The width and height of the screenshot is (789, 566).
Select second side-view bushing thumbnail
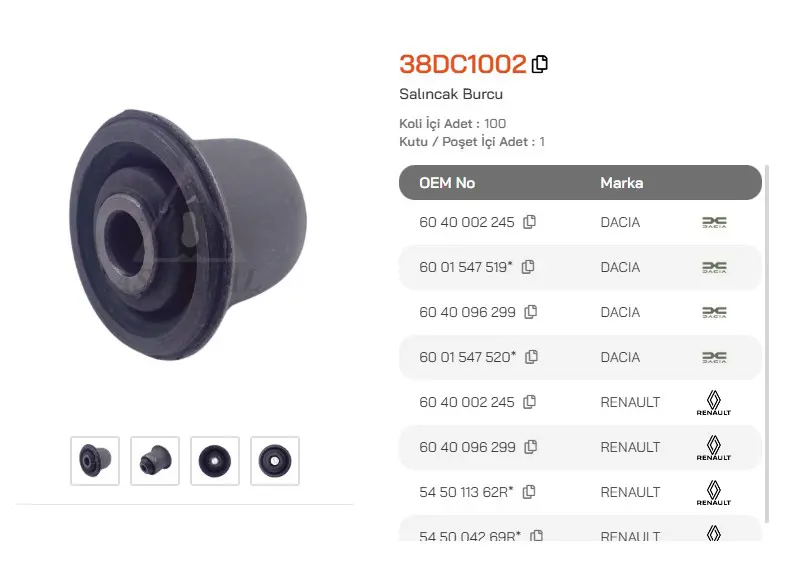(x=155, y=461)
